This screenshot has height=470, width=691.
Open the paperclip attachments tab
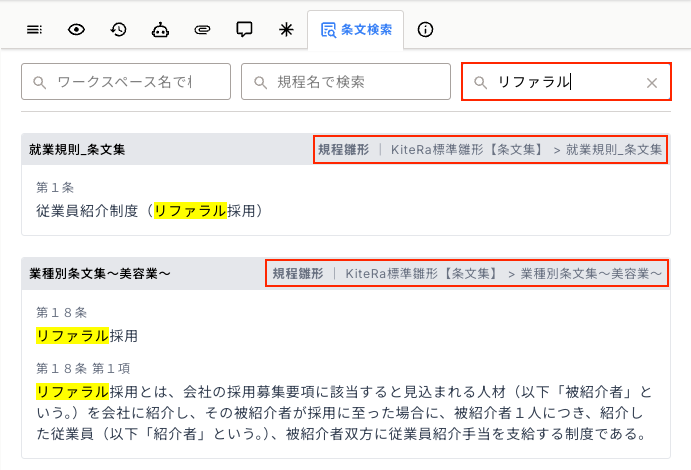(x=202, y=30)
